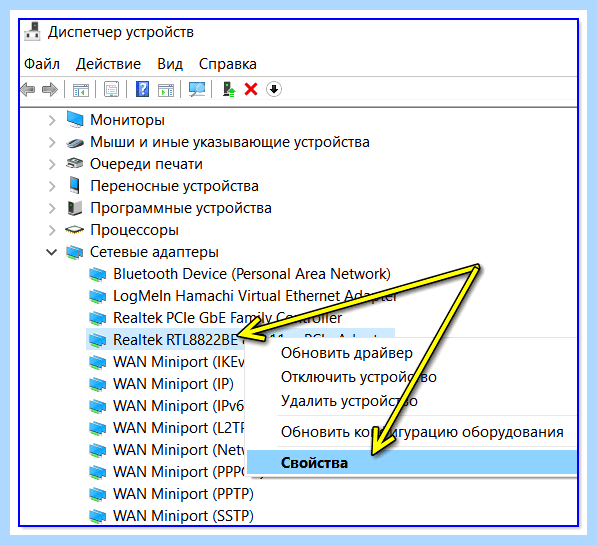Click the Realtek PCIe GbE adapter icon
The image size is (597, 545).
click(x=98, y=318)
